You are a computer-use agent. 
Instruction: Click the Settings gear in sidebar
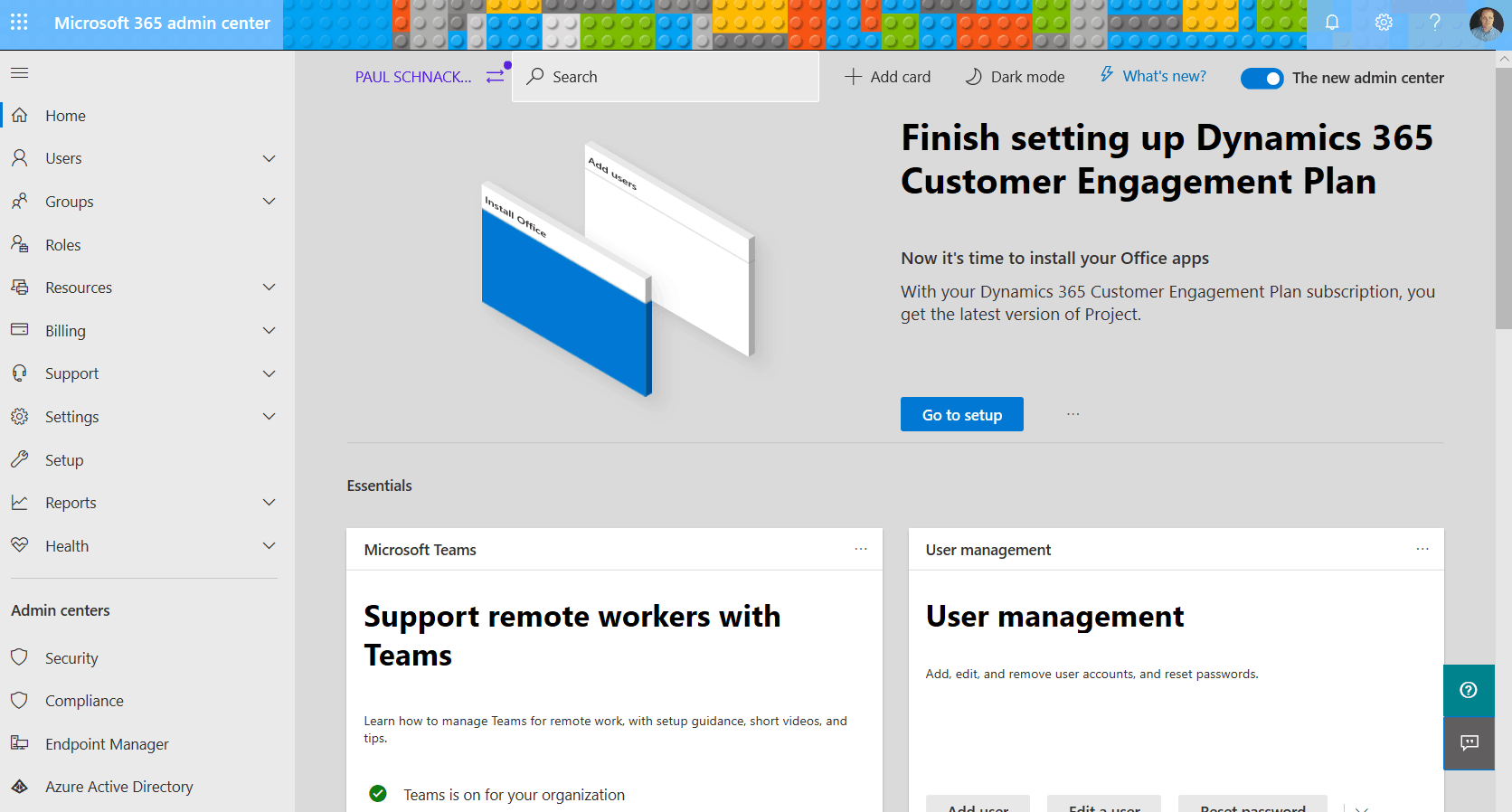(20, 416)
